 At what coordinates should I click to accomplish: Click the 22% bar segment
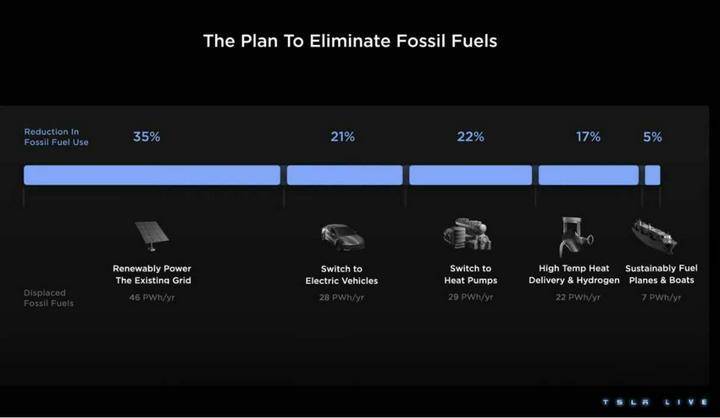click(x=471, y=175)
